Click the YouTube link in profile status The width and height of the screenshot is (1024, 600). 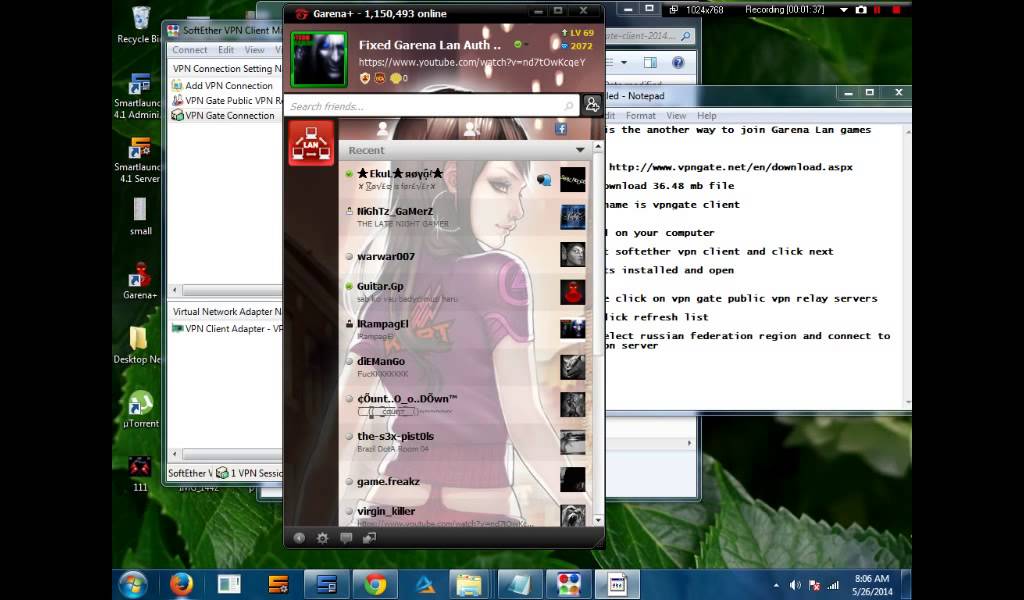tap(472, 62)
